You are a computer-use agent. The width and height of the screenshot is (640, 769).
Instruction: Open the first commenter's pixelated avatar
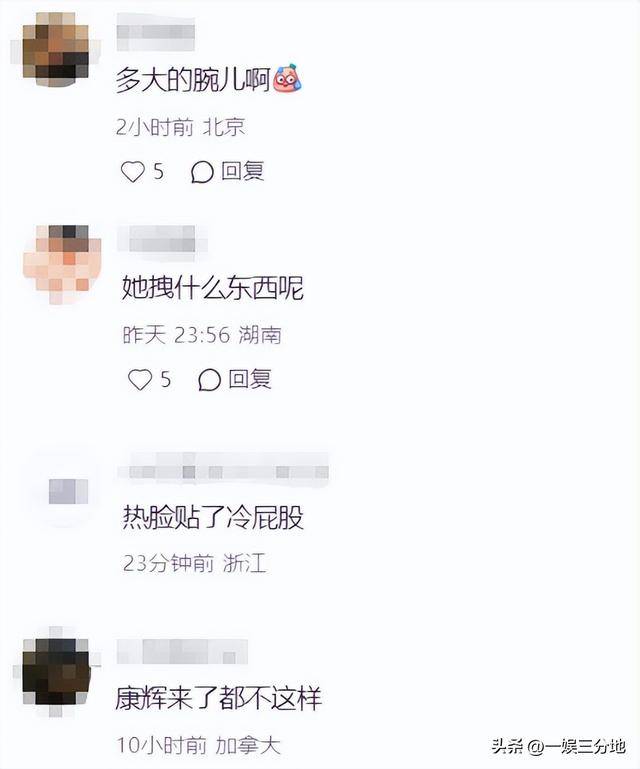pyautogui.click(x=55, y=49)
